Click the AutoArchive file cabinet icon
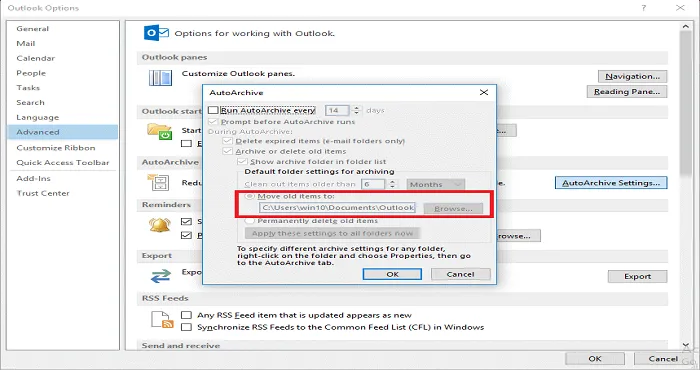700x370 pixels. tap(159, 183)
